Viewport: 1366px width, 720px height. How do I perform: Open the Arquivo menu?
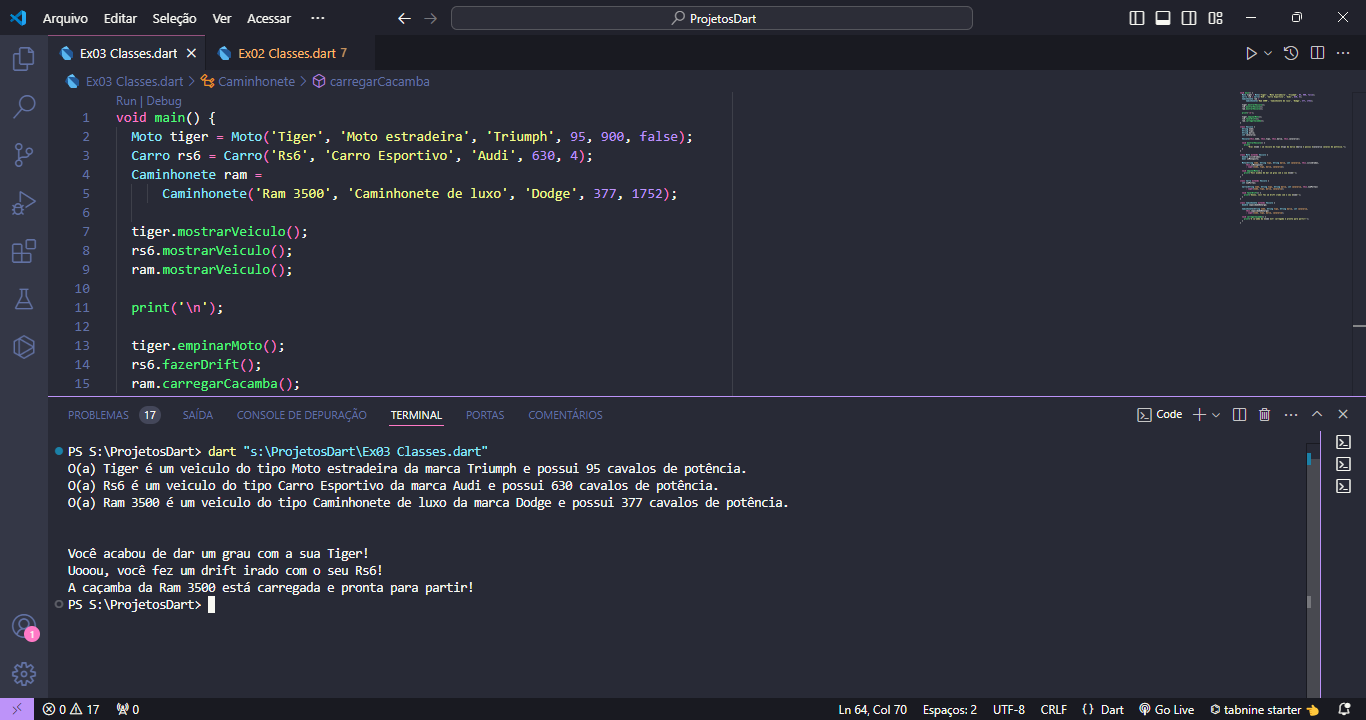tap(65, 18)
